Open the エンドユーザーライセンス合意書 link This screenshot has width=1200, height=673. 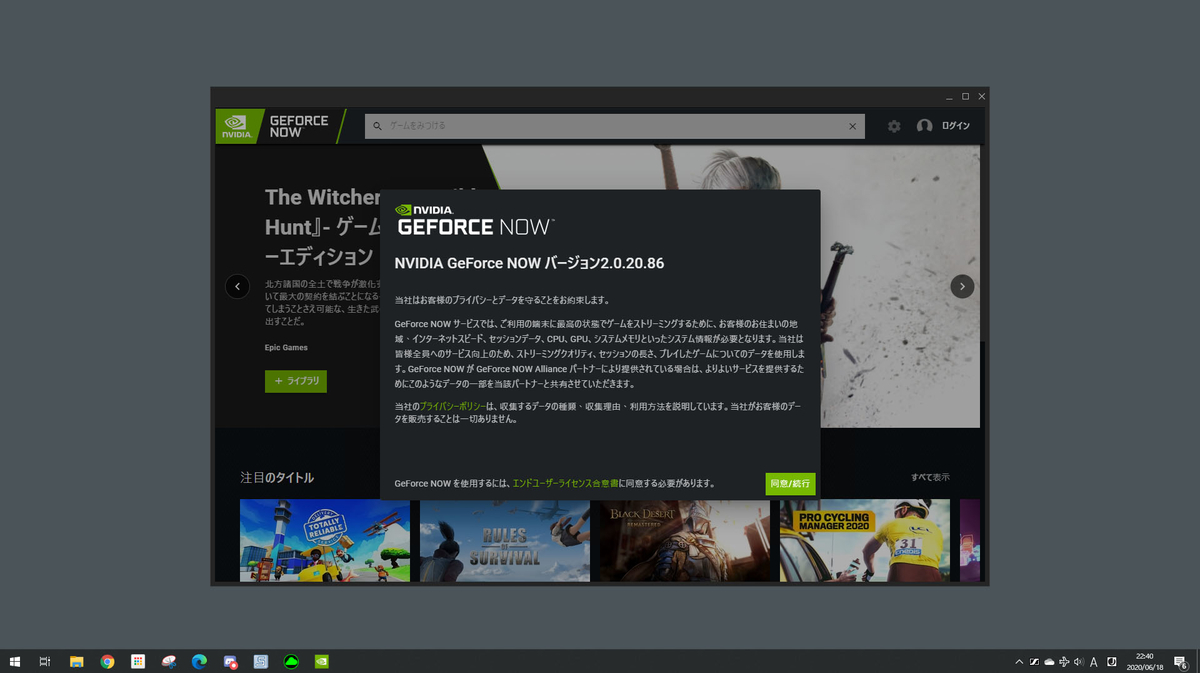(565, 483)
